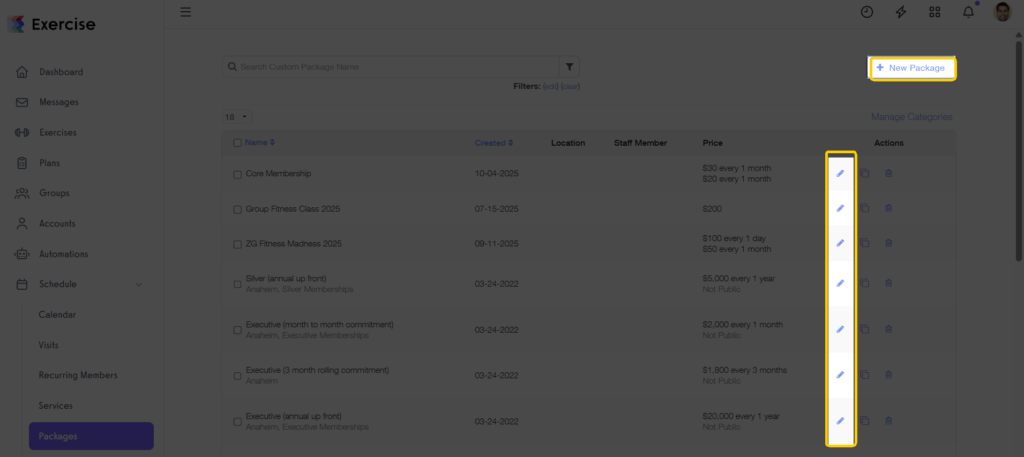
Task: Duplicate Silver (annual up front) package
Action: (864, 283)
